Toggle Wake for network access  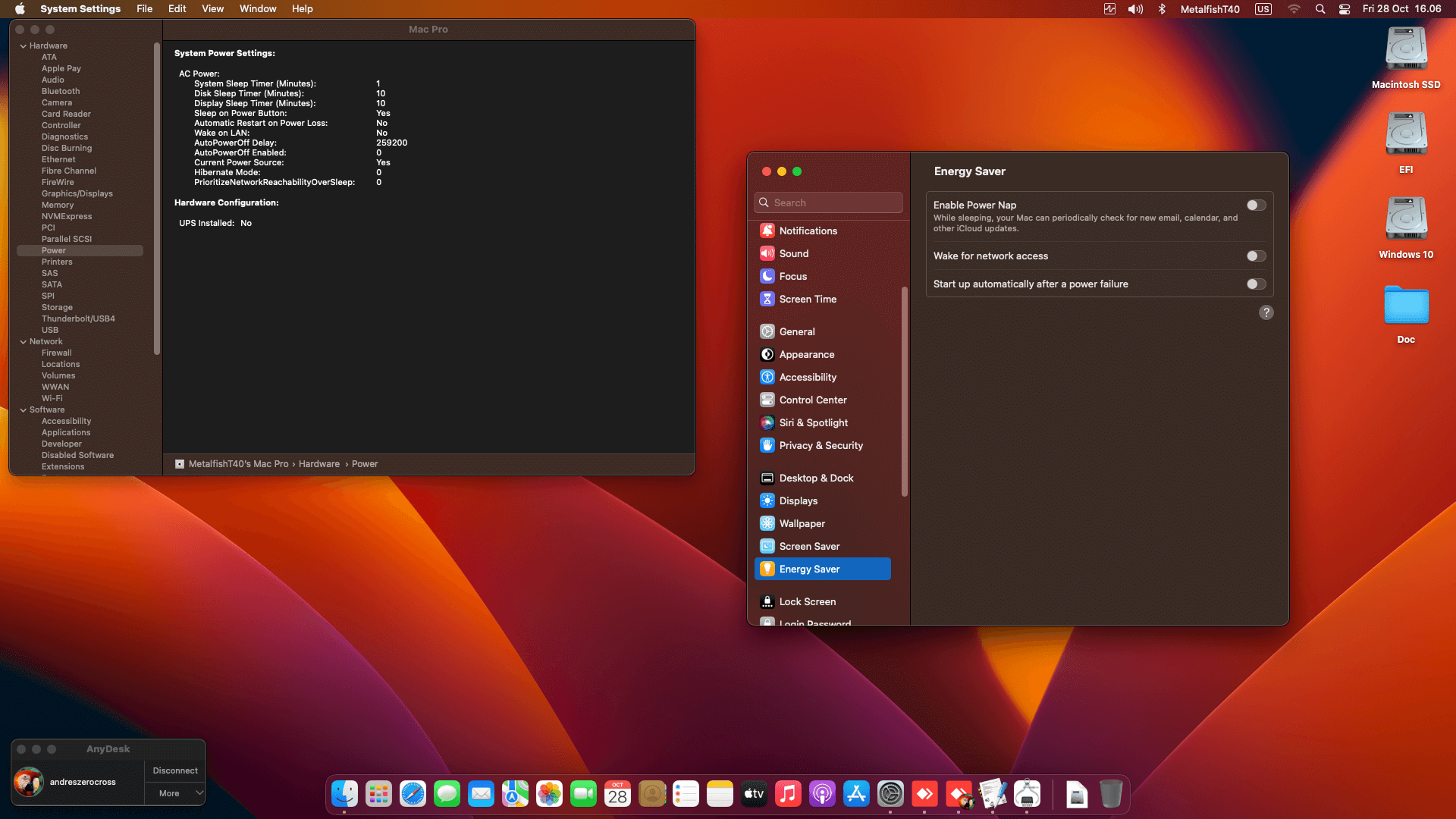pyautogui.click(x=1256, y=256)
